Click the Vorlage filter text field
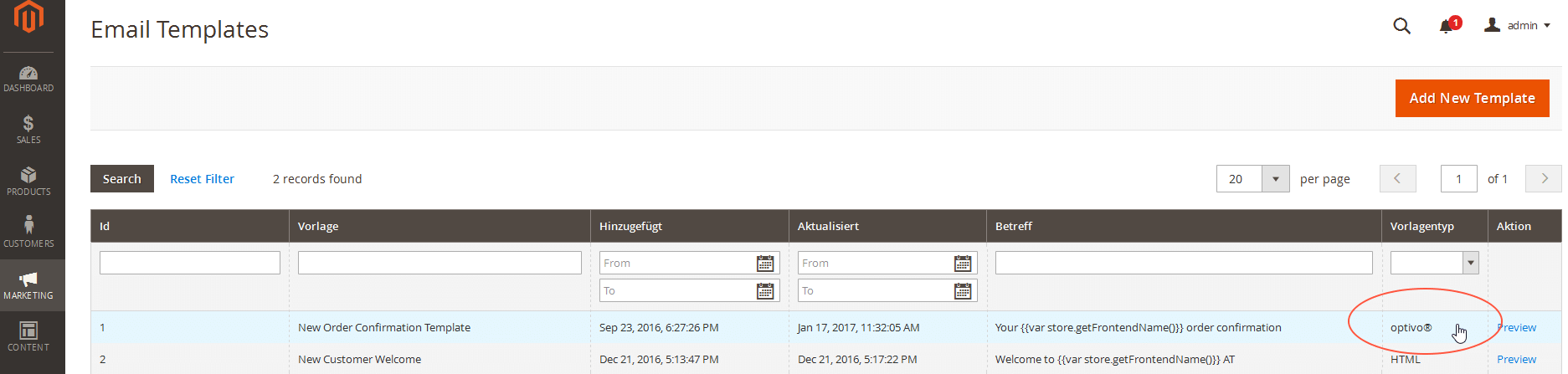The height and width of the screenshot is (374, 1568). (x=440, y=263)
